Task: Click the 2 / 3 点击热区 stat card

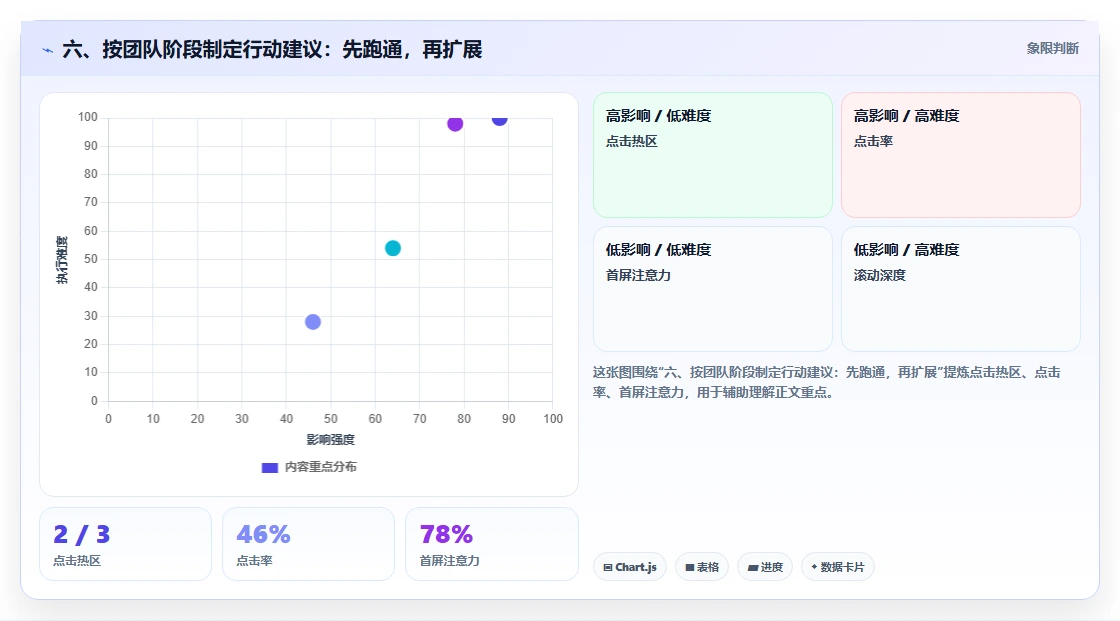Action: [126, 544]
